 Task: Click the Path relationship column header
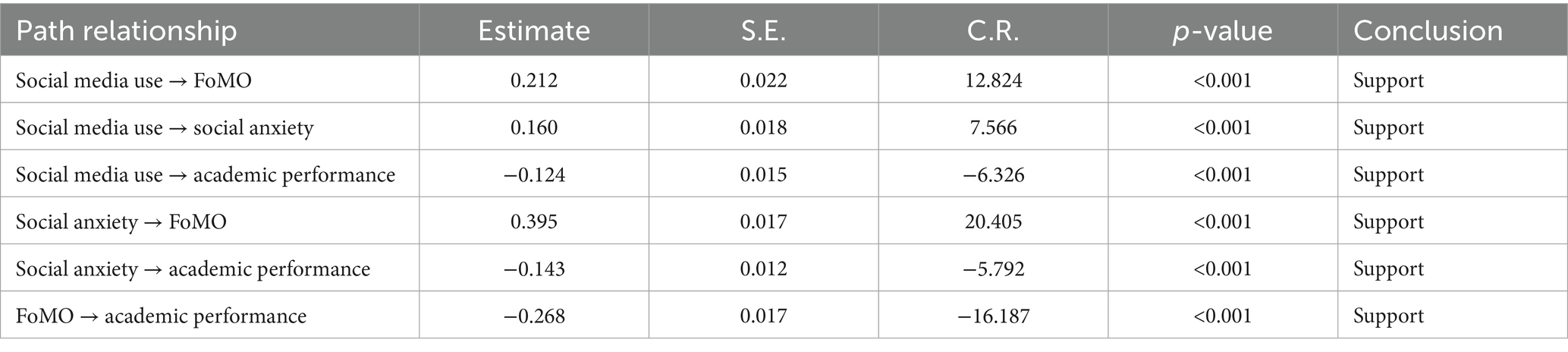pos(127,31)
